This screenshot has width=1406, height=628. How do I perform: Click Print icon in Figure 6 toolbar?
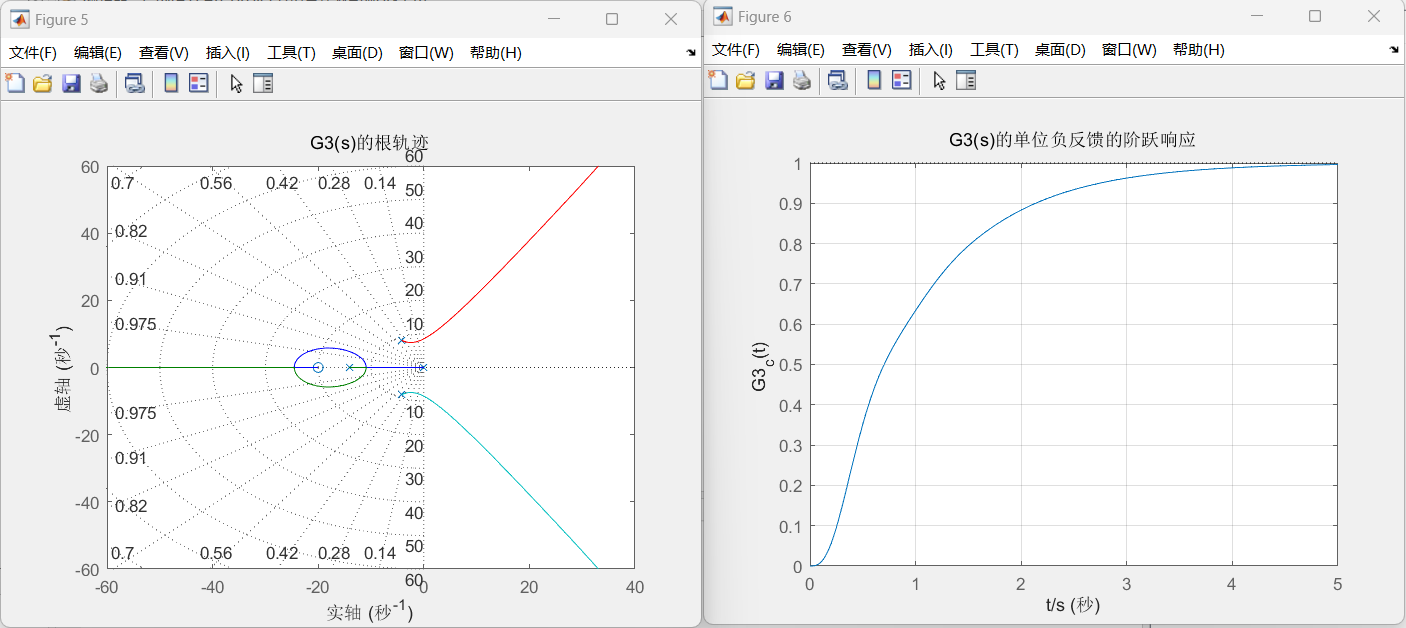point(801,80)
